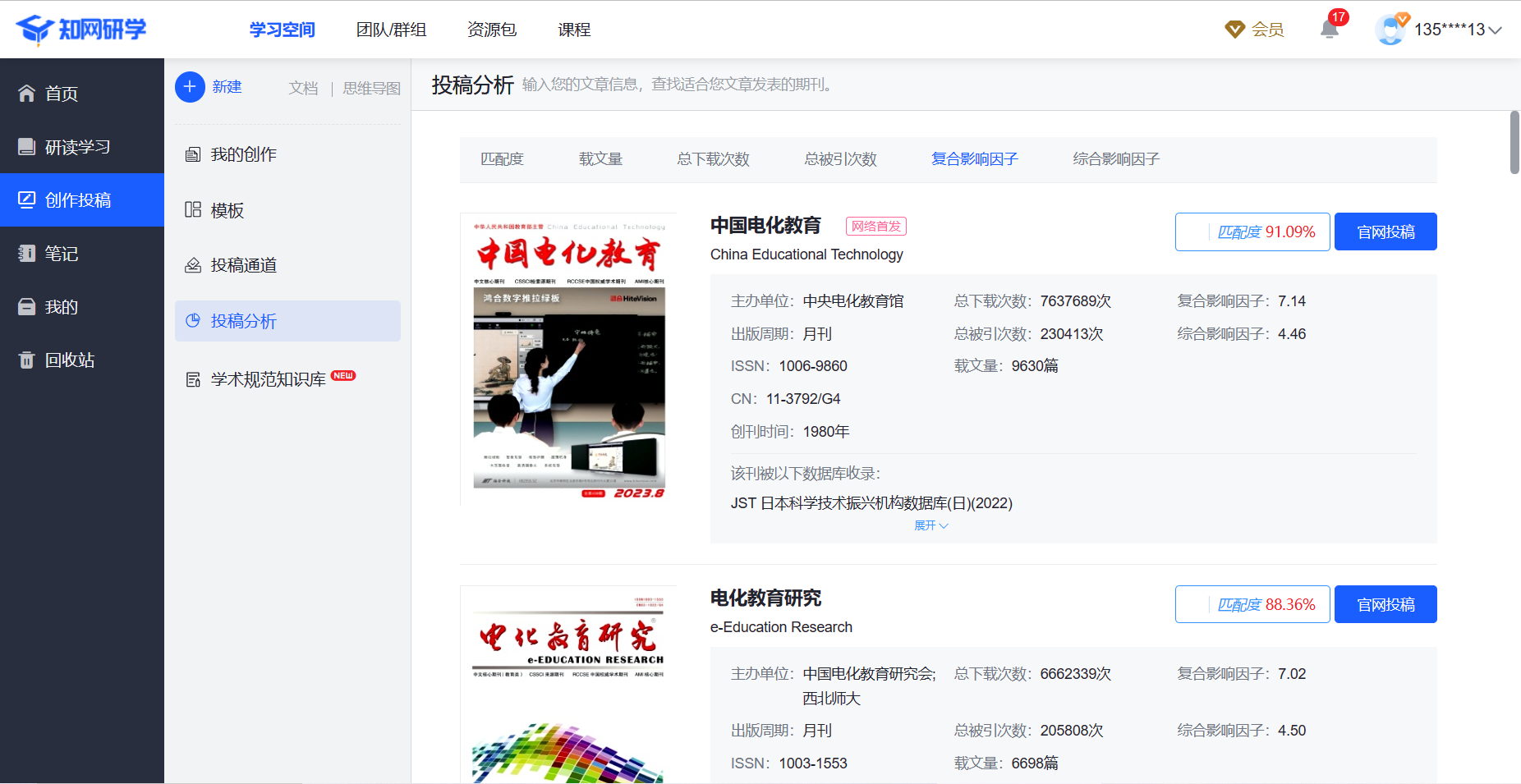
Task: Click the Zhiwang Yanxue logo
Action: pyautogui.click(x=80, y=30)
